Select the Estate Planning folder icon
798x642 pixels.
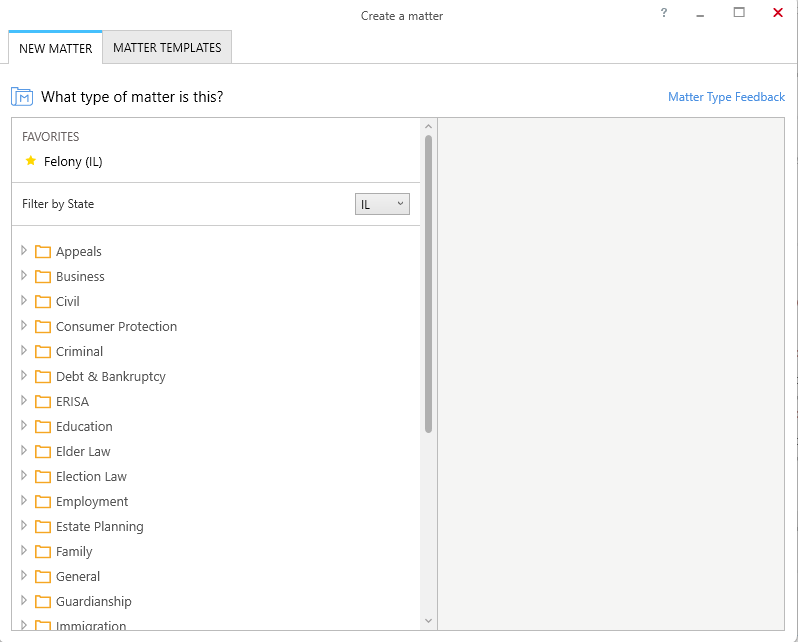pyautogui.click(x=43, y=527)
